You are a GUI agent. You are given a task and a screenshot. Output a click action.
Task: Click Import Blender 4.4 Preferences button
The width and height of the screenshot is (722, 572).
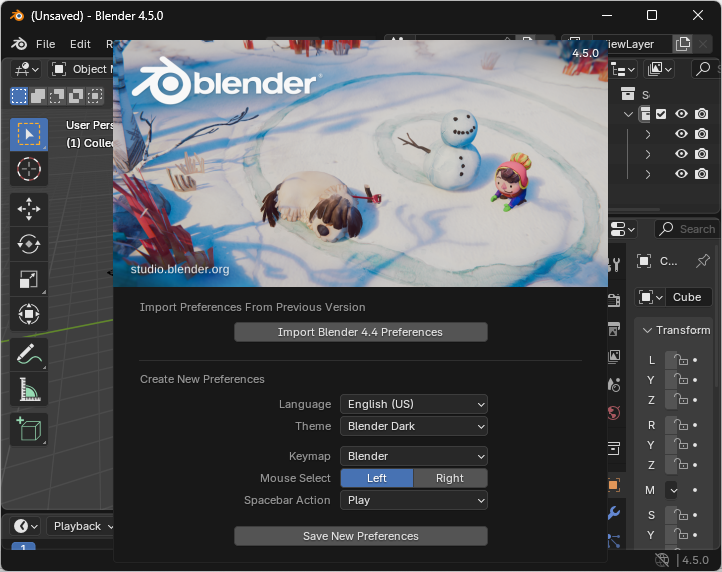361,332
